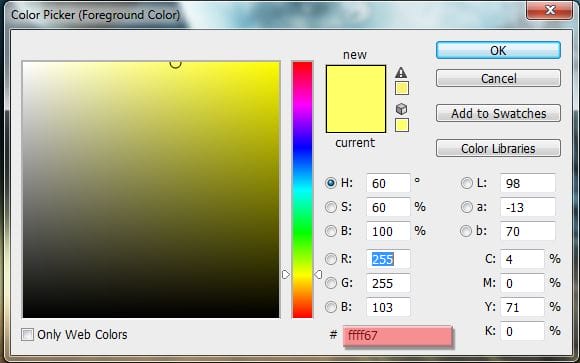Click the Cancel button
The image size is (580, 363).
(x=498, y=78)
